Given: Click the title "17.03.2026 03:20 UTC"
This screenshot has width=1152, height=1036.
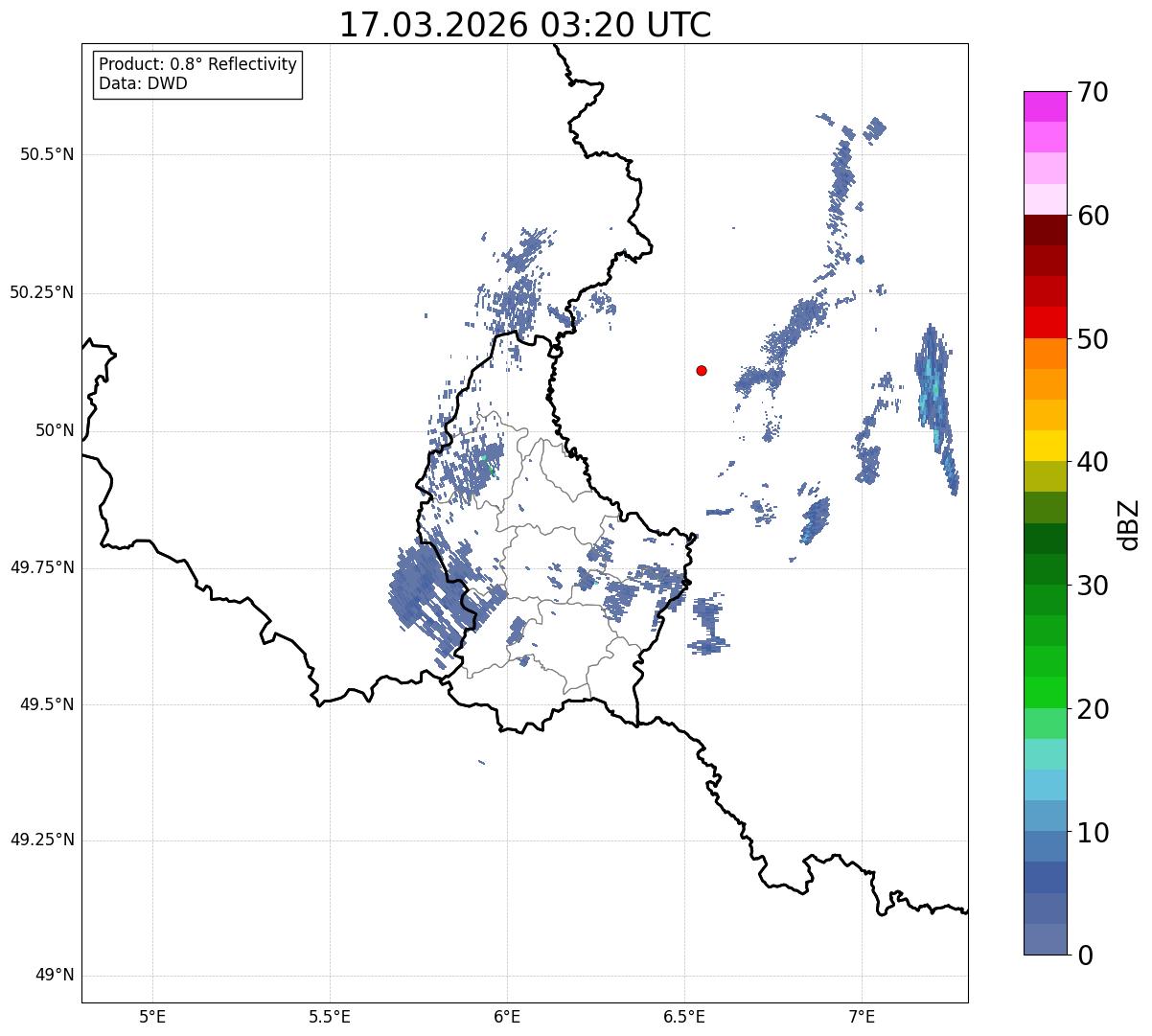Looking at the screenshot, I should 525,25.
